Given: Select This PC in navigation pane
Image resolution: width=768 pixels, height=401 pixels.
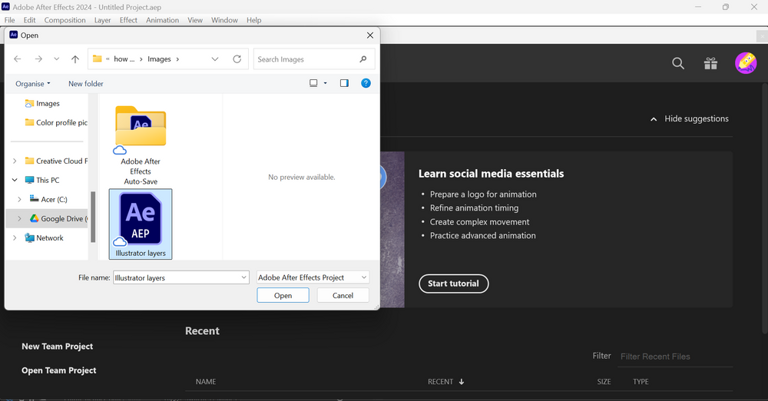Looking at the screenshot, I should coord(43,180).
